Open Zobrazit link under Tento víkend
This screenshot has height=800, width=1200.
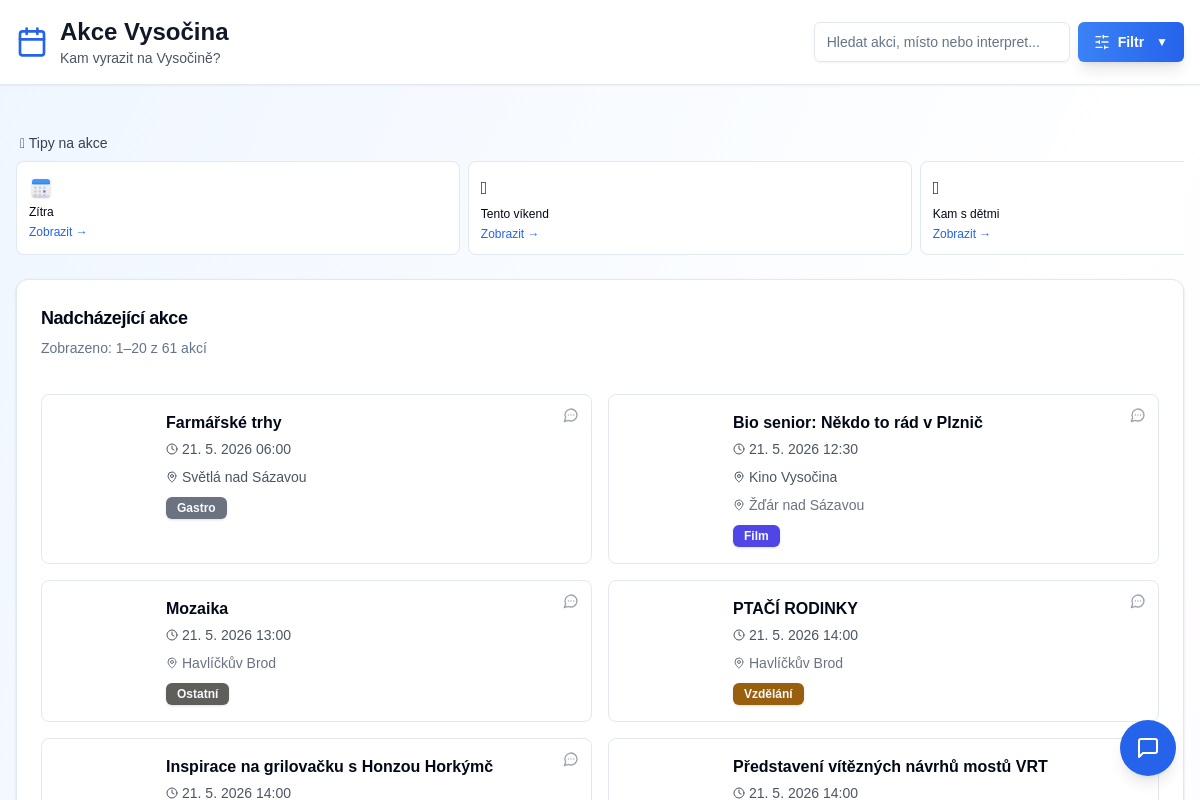tap(510, 234)
